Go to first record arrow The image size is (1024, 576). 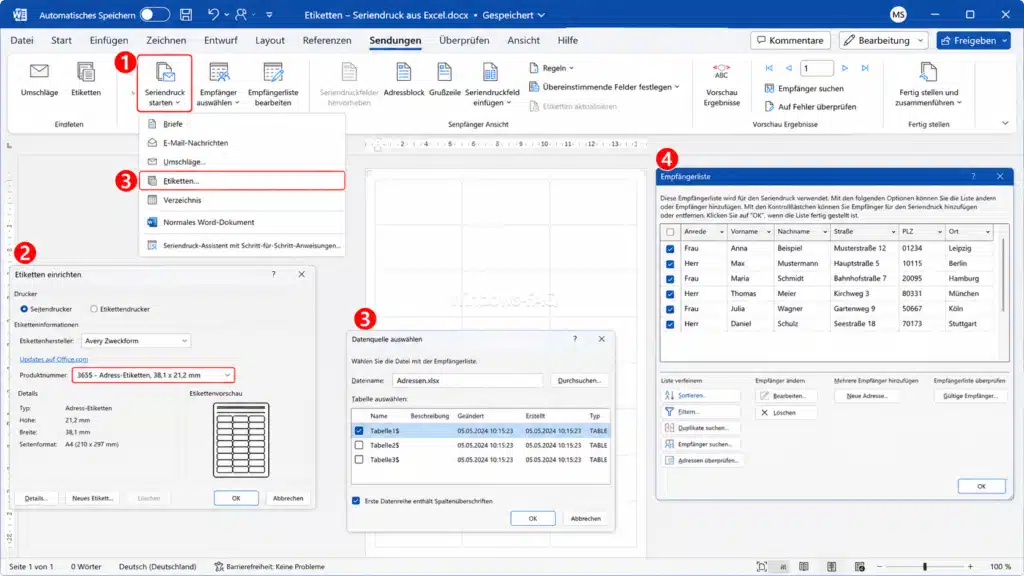[x=769, y=68]
